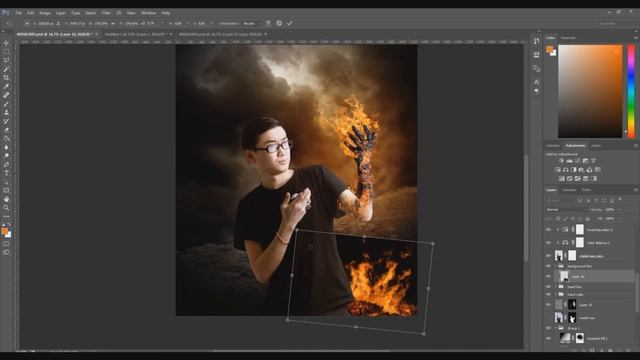Switch to the second document tab
This screenshot has height=360, width=640.
pos(136,34)
